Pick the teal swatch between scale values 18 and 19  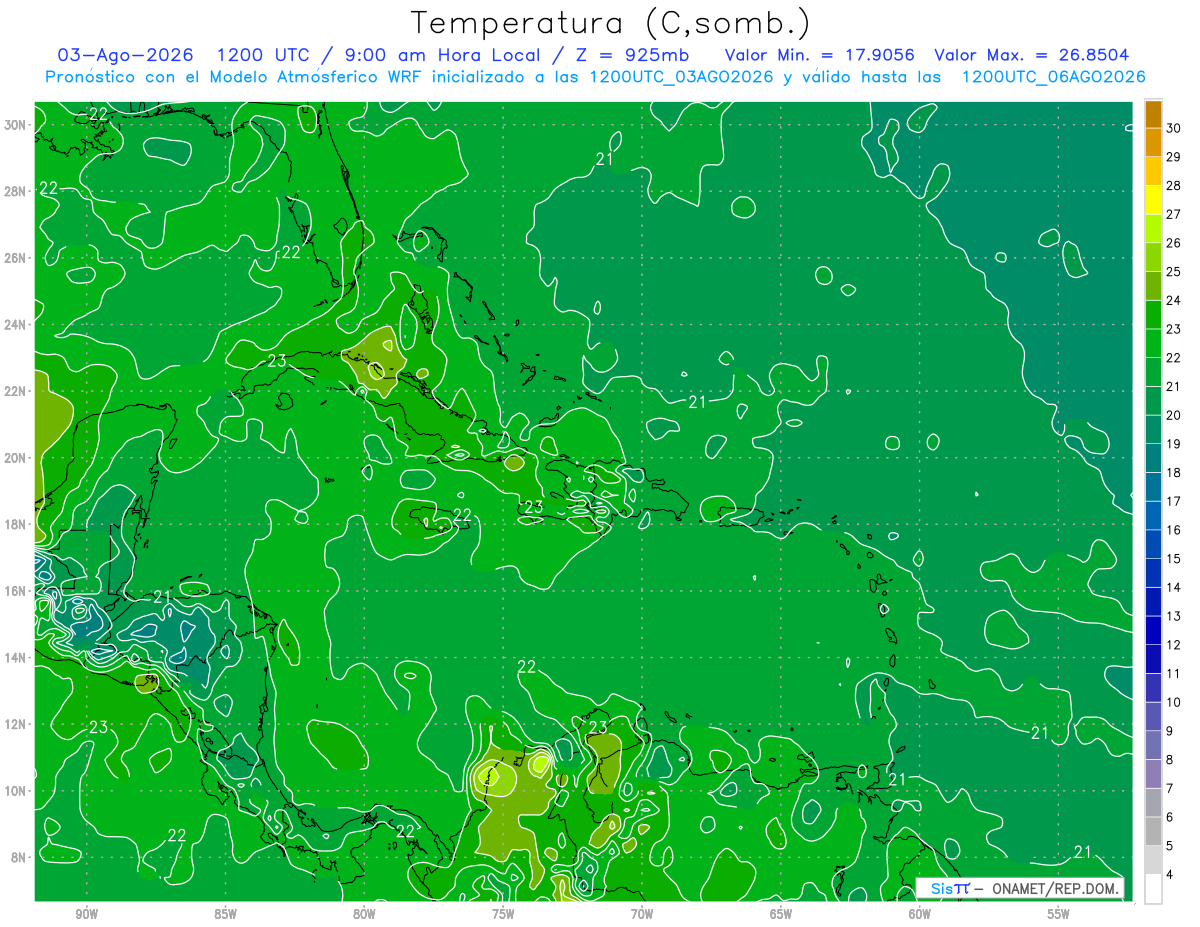(1153, 458)
